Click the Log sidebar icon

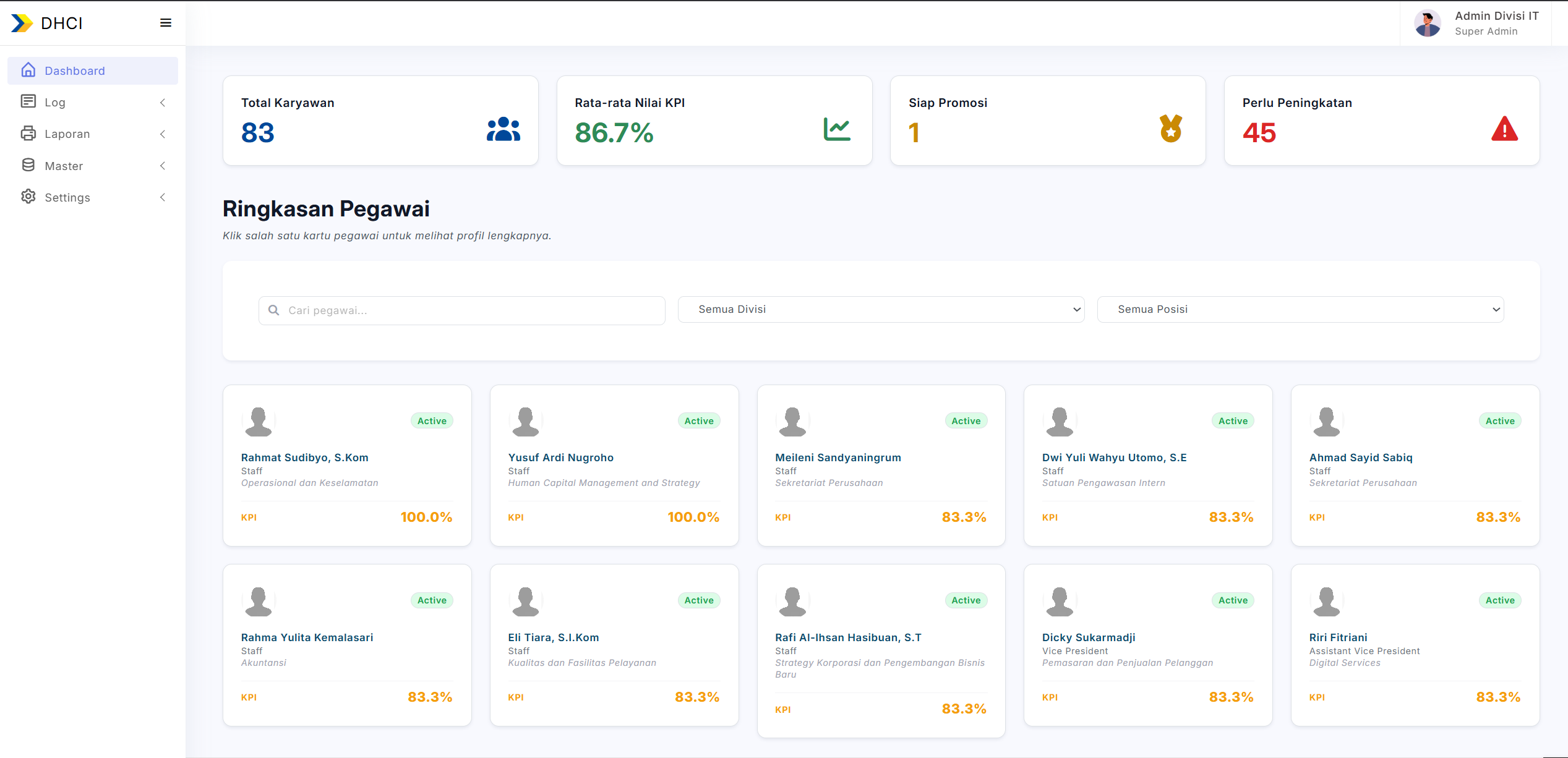(x=28, y=101)
